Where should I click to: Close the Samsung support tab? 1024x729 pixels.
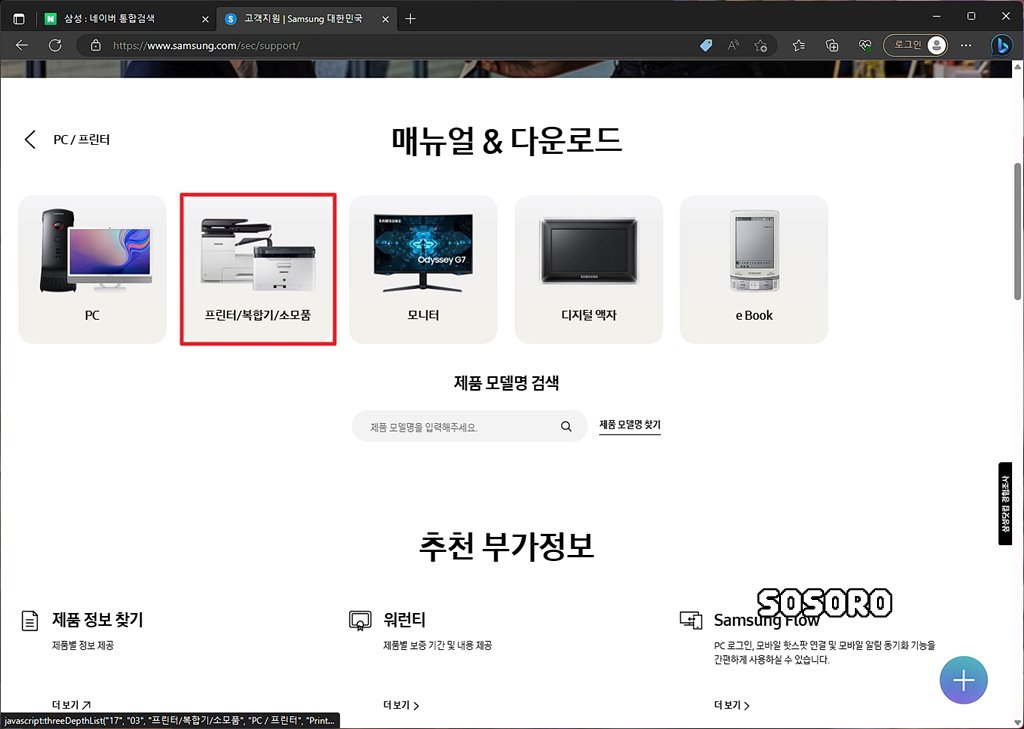385,20
